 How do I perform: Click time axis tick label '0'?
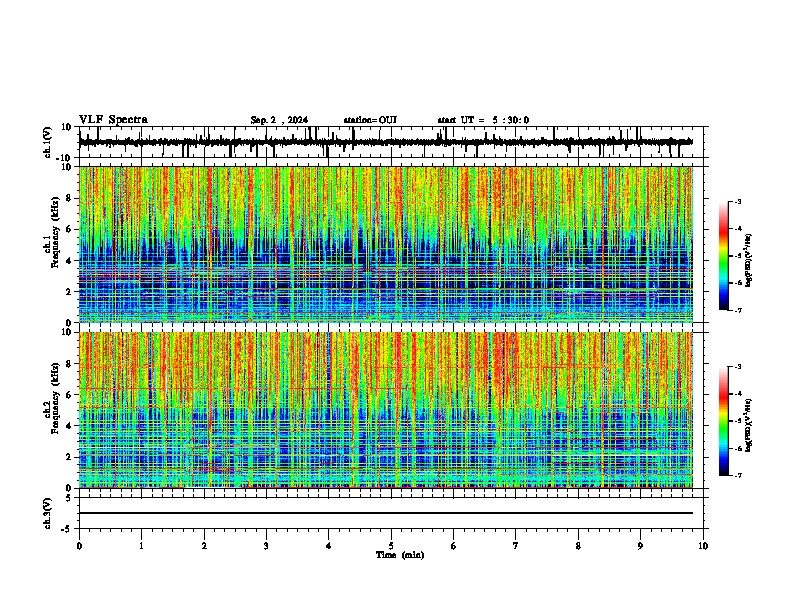(79, 546)
